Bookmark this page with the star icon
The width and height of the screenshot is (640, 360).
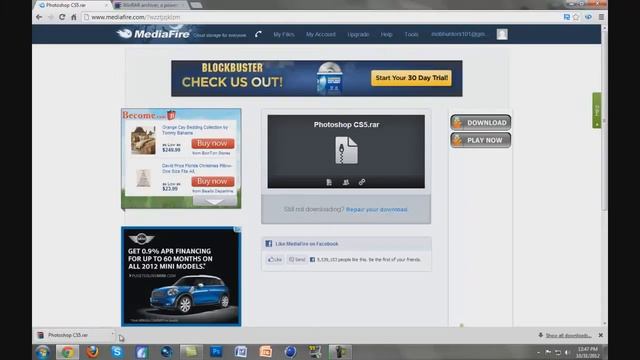click(x=576, y=17)
